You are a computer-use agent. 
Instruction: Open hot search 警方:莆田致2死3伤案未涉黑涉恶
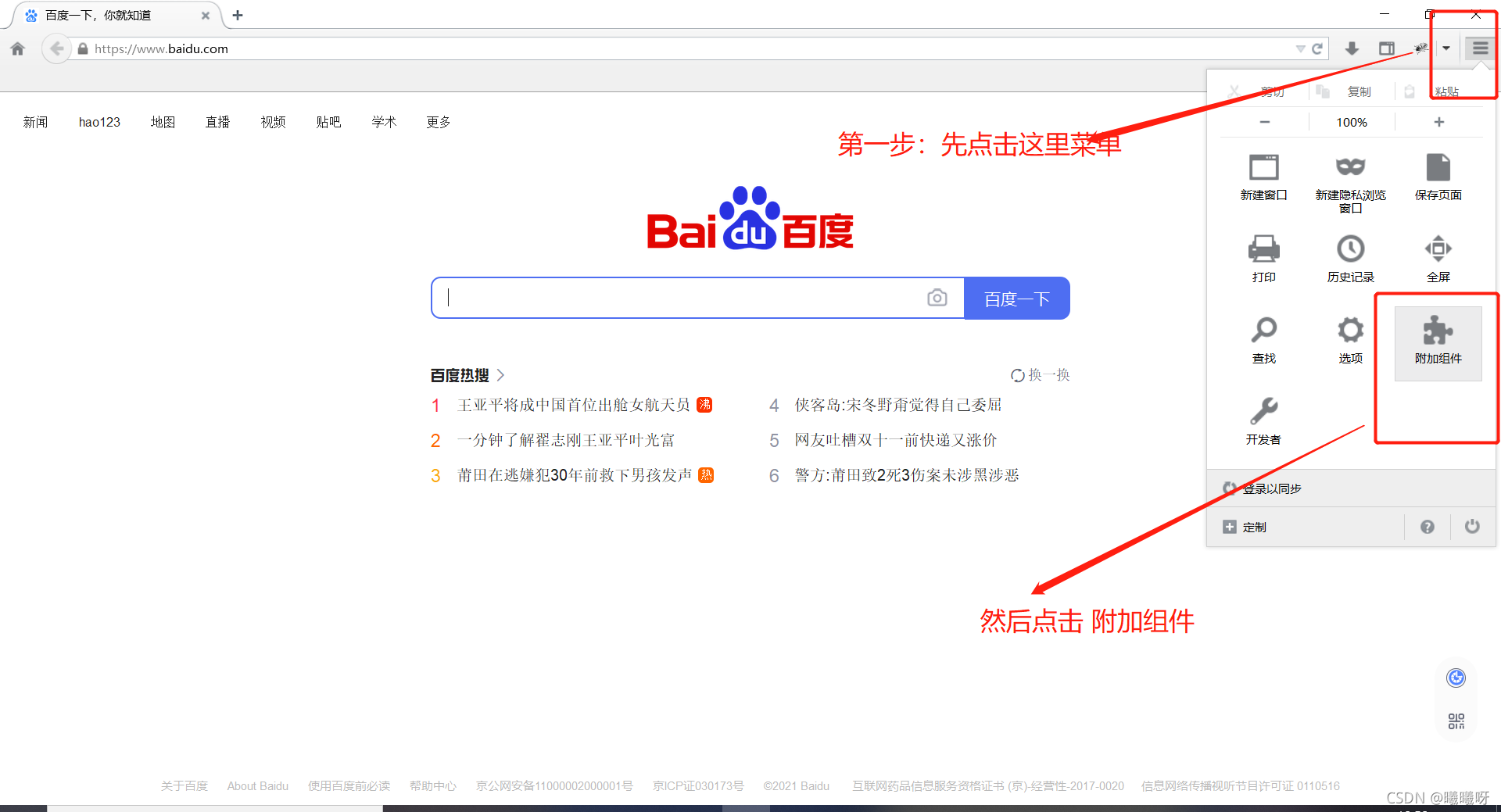(x=907, y=475)
